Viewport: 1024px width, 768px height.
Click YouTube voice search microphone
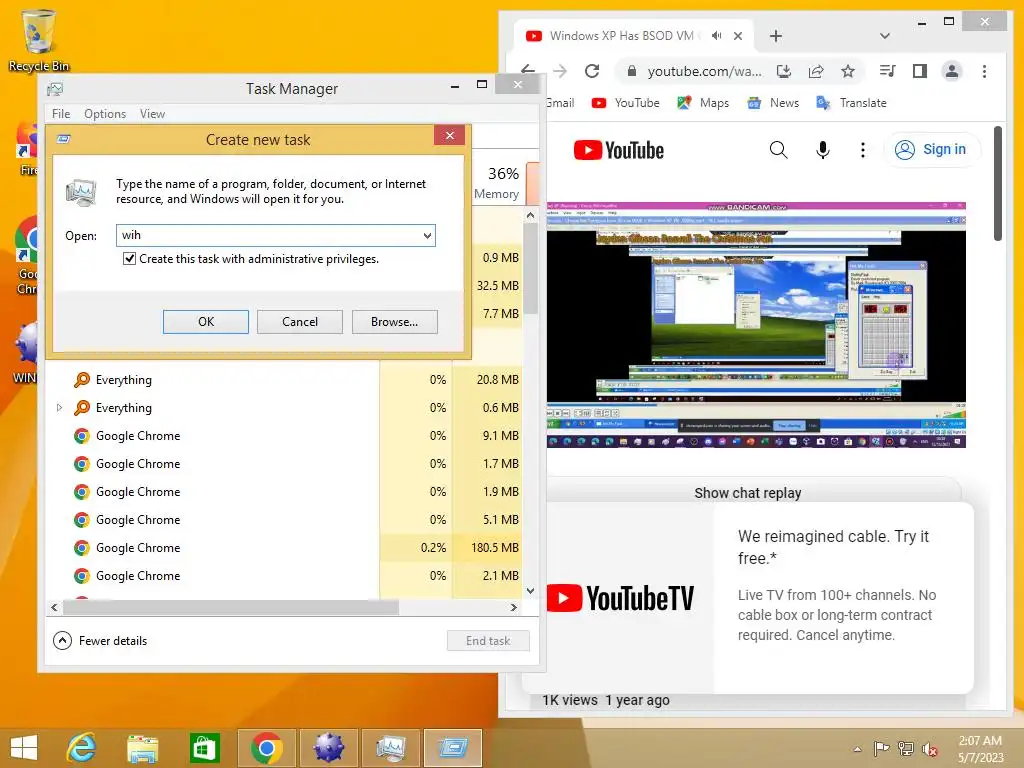823,150
